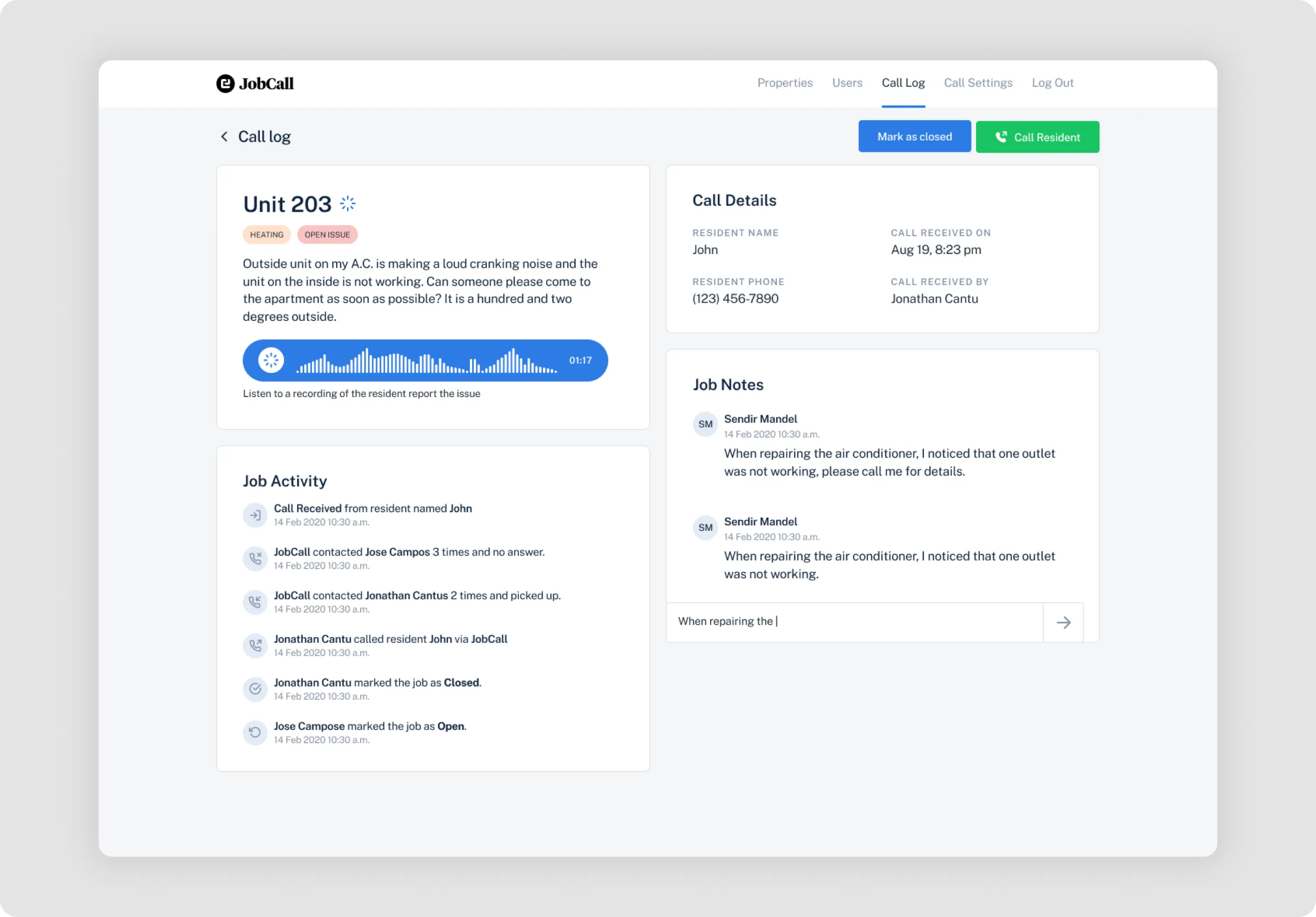Click the JobCall logo

(x=254, y=83)
